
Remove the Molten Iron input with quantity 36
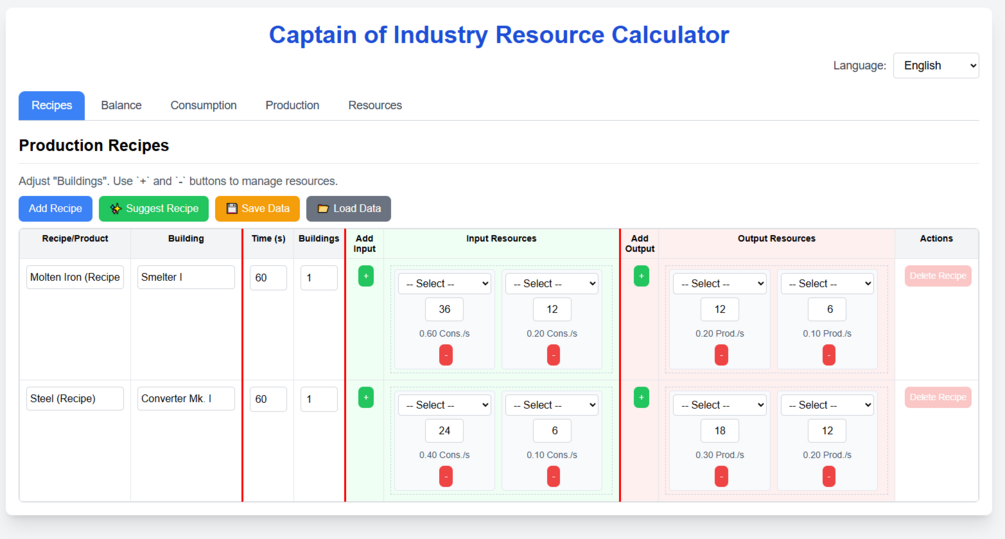tap(446, 355)
